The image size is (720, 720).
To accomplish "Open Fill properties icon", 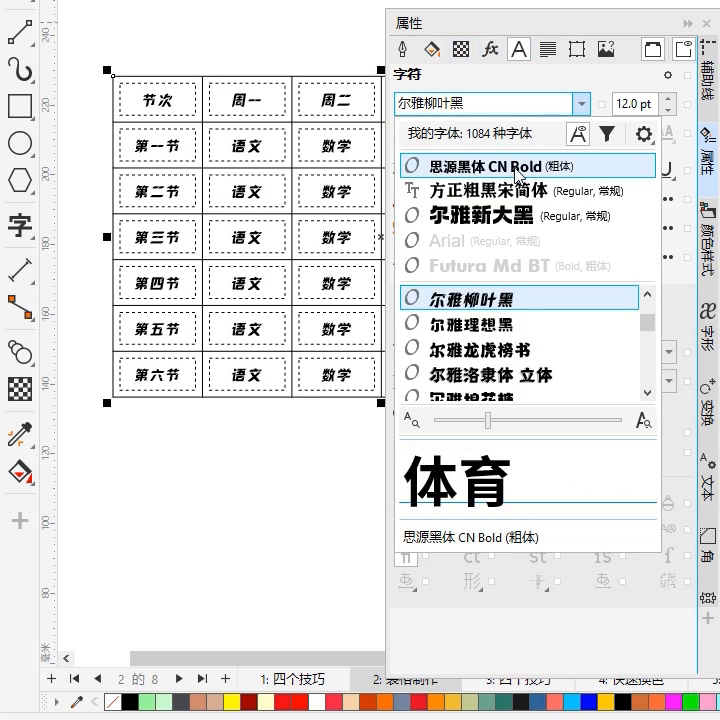I will coord(432,49).
